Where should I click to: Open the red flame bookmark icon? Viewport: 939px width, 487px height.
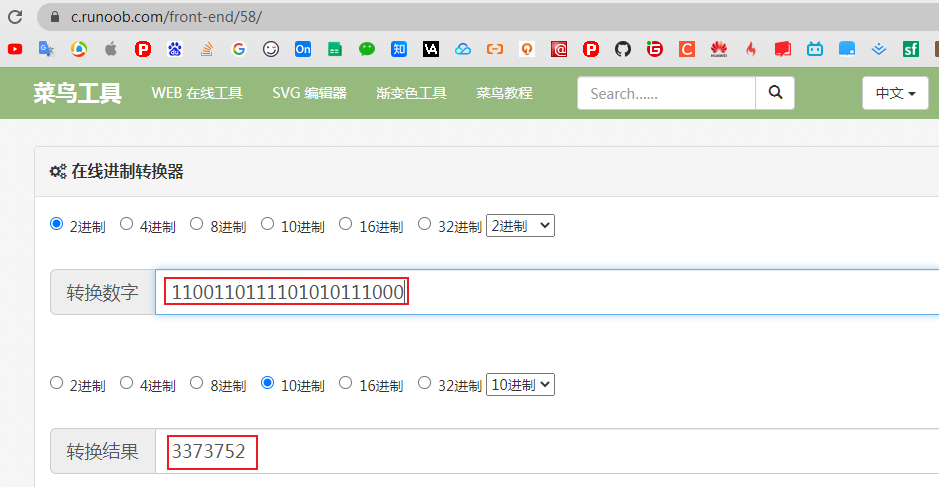[x=751, y=49]
